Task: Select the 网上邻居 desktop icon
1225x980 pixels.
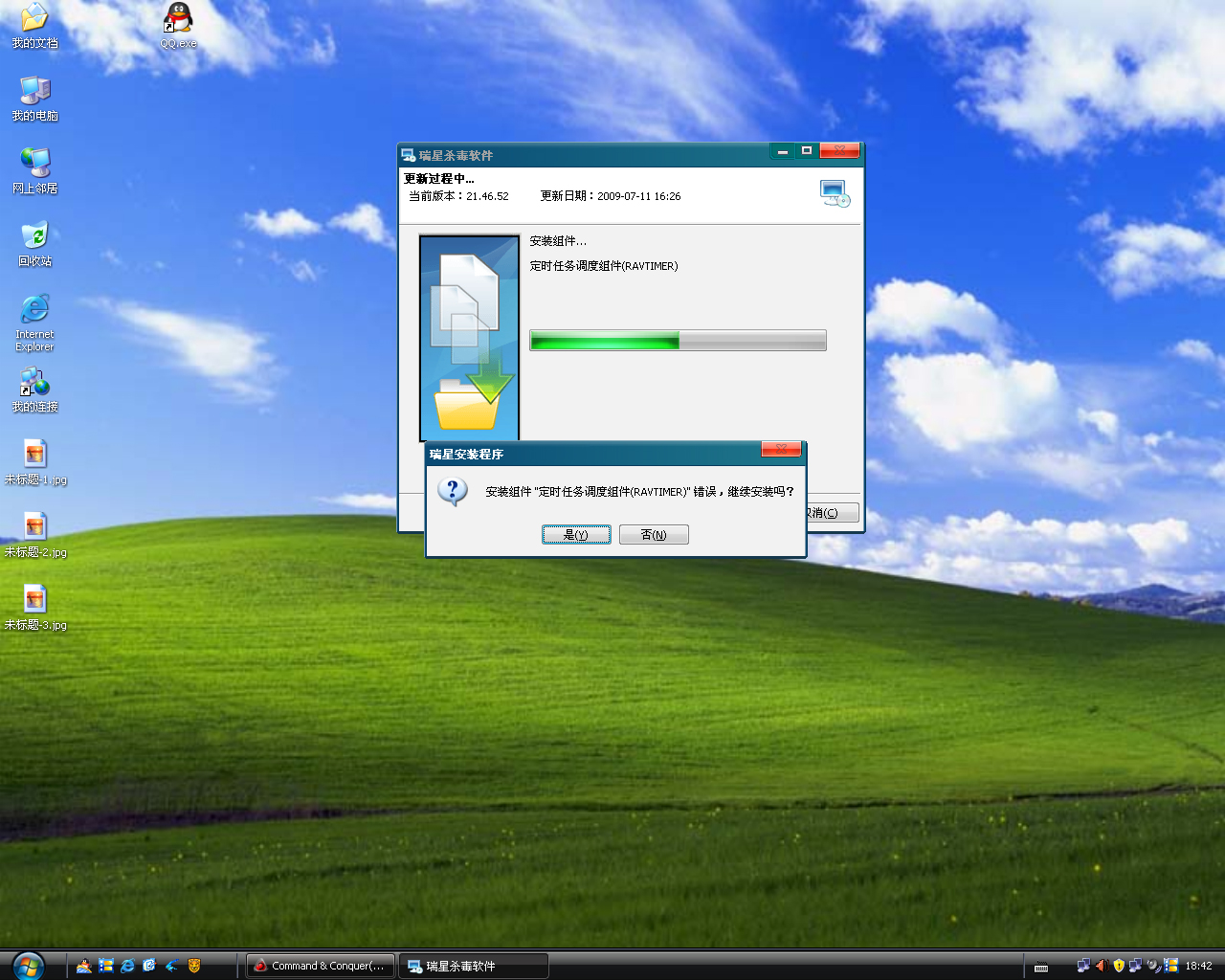Action: (34, 171)
